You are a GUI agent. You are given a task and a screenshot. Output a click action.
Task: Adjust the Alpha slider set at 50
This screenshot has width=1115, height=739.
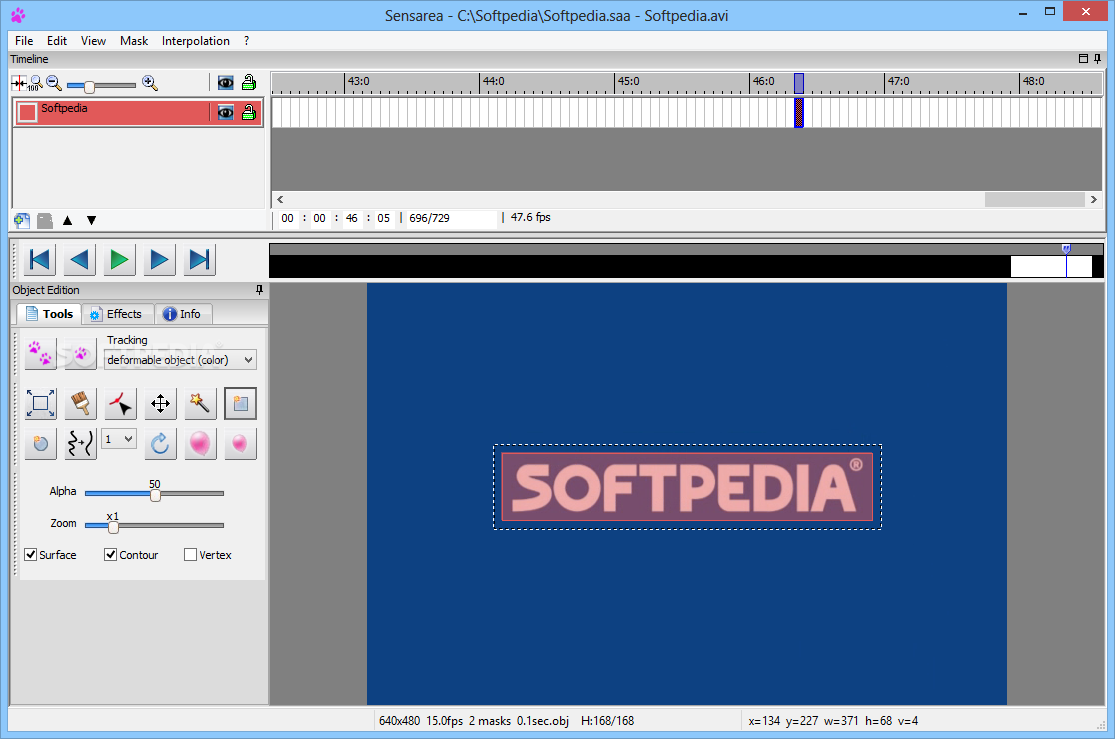[x=155, y=494]
